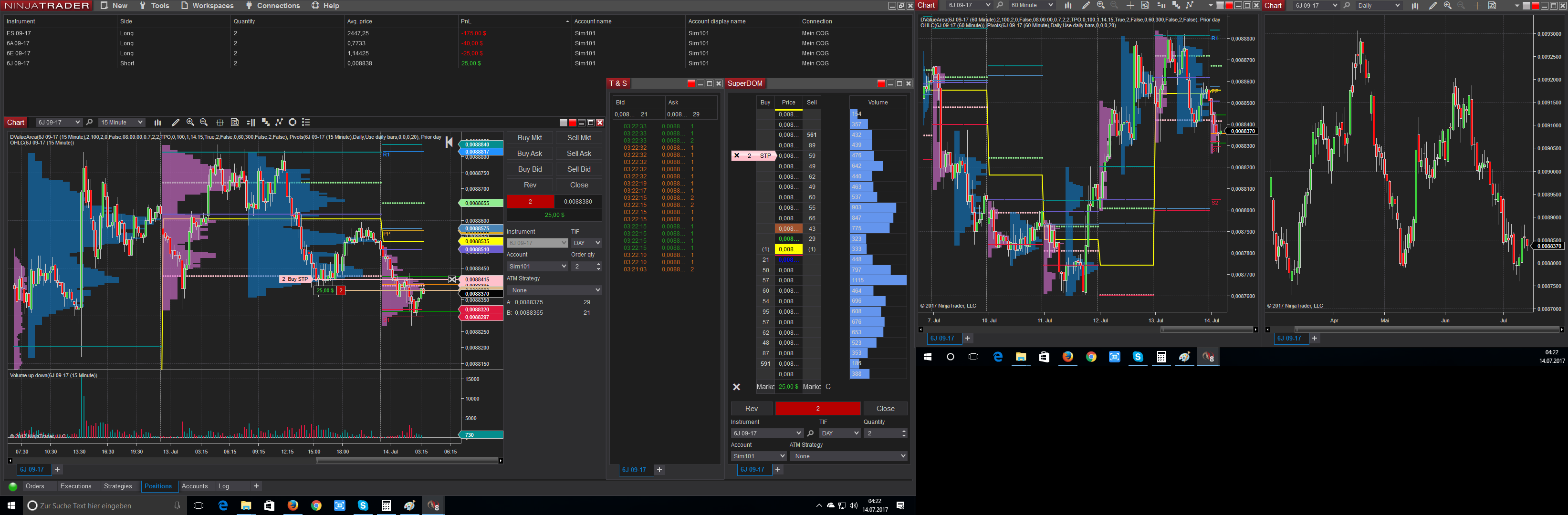Viewport: 1568px width, 515px height.
Task: Click the 15 Minute chart horizontal scrollbar
Action: [x=407, y=461]
